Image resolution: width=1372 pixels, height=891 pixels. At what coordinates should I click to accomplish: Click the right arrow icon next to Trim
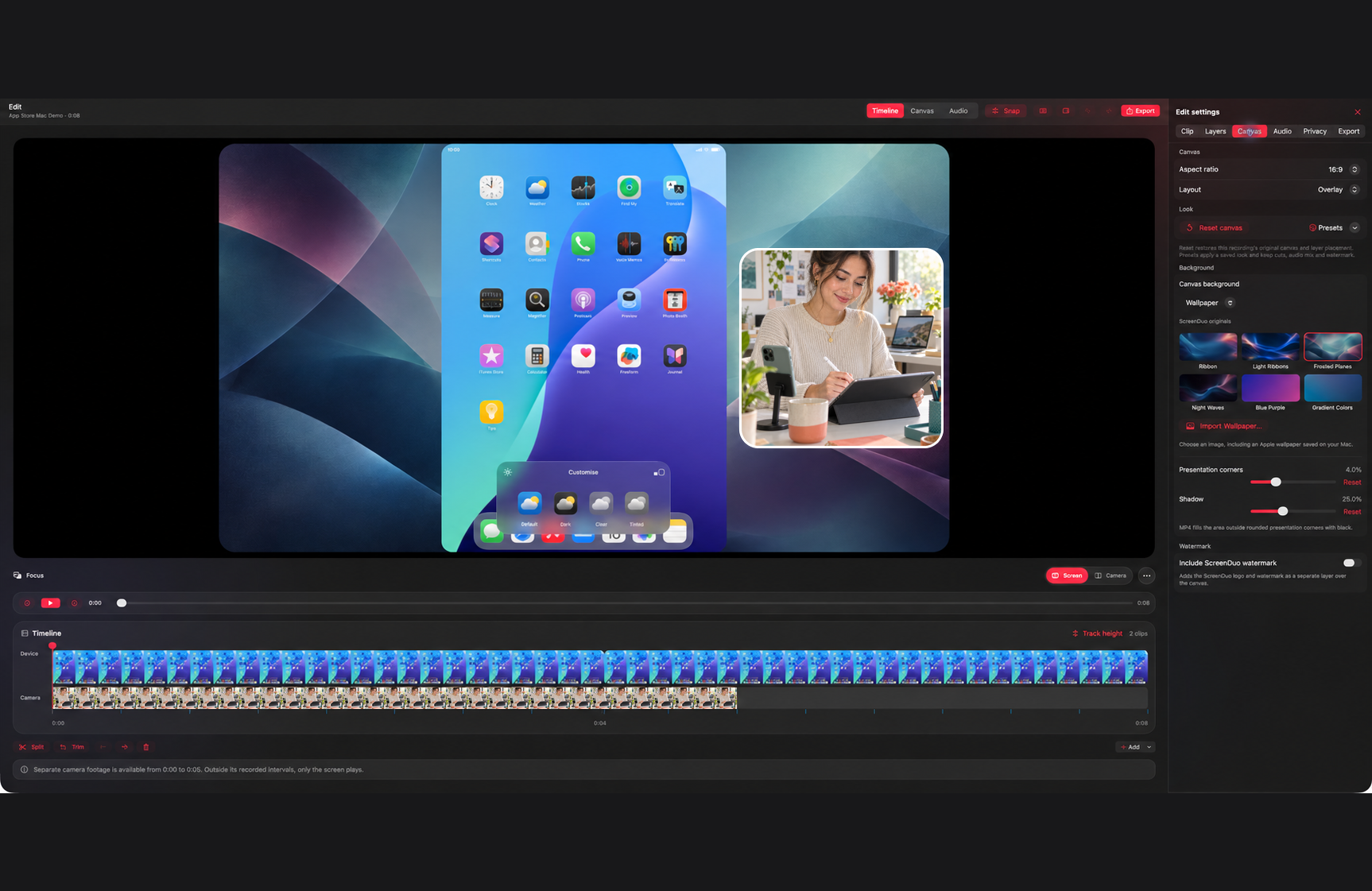click(125, 747)
